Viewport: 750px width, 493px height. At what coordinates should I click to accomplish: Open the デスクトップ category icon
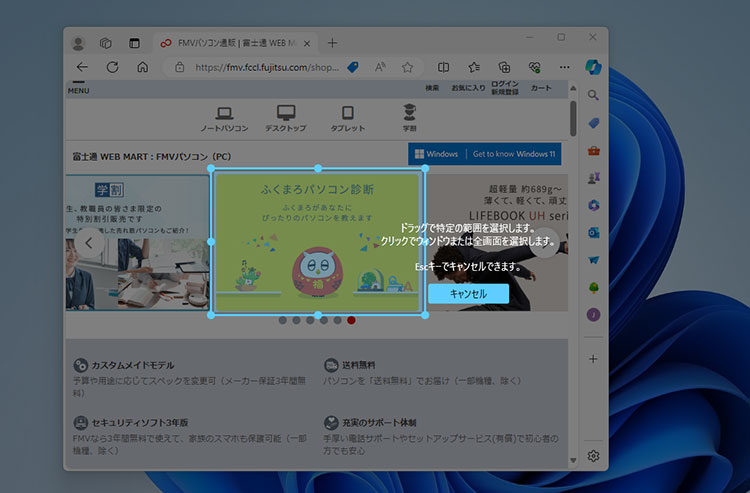[x=286, y=119]
